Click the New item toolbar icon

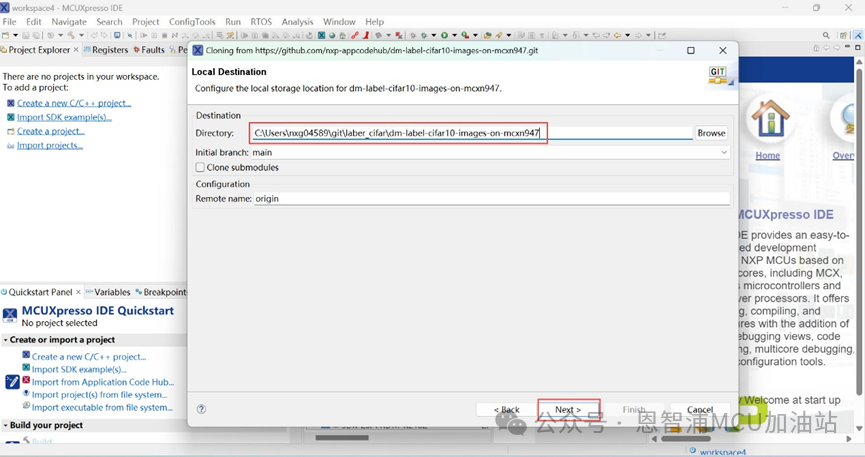click(6, 35)
